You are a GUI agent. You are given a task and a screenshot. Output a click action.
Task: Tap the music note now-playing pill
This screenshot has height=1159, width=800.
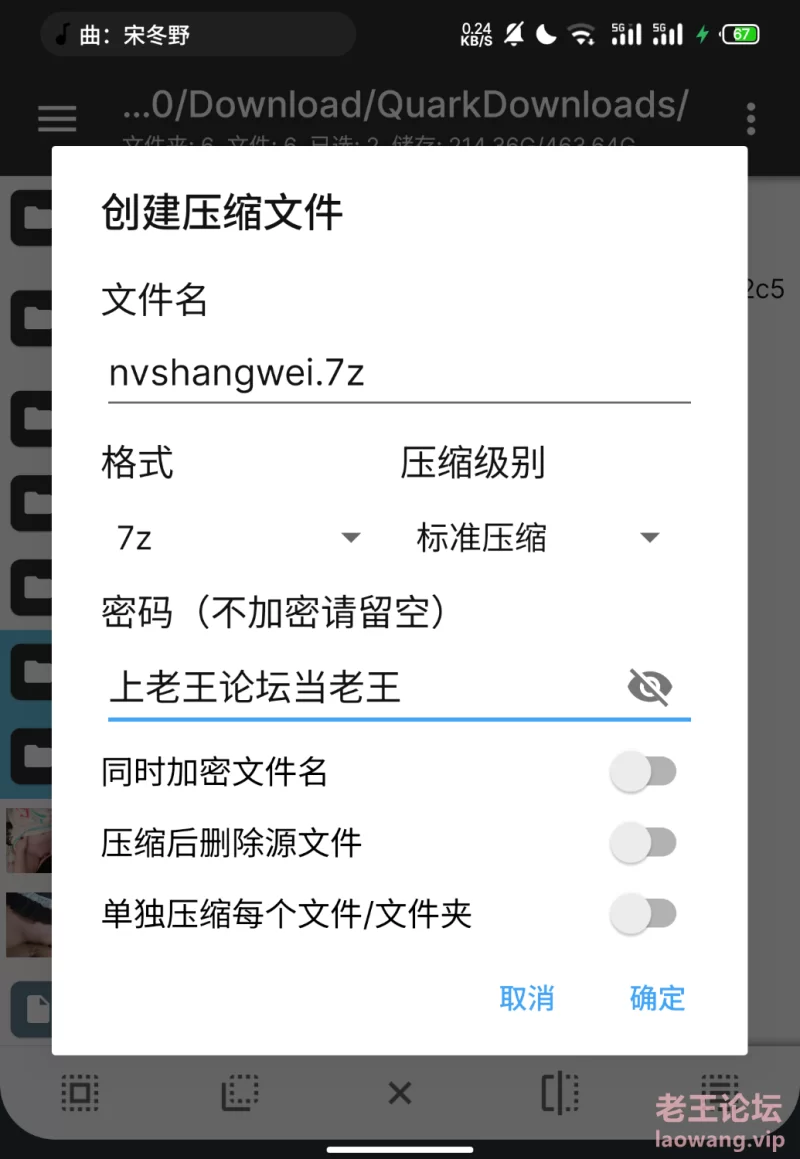(198, 34)
